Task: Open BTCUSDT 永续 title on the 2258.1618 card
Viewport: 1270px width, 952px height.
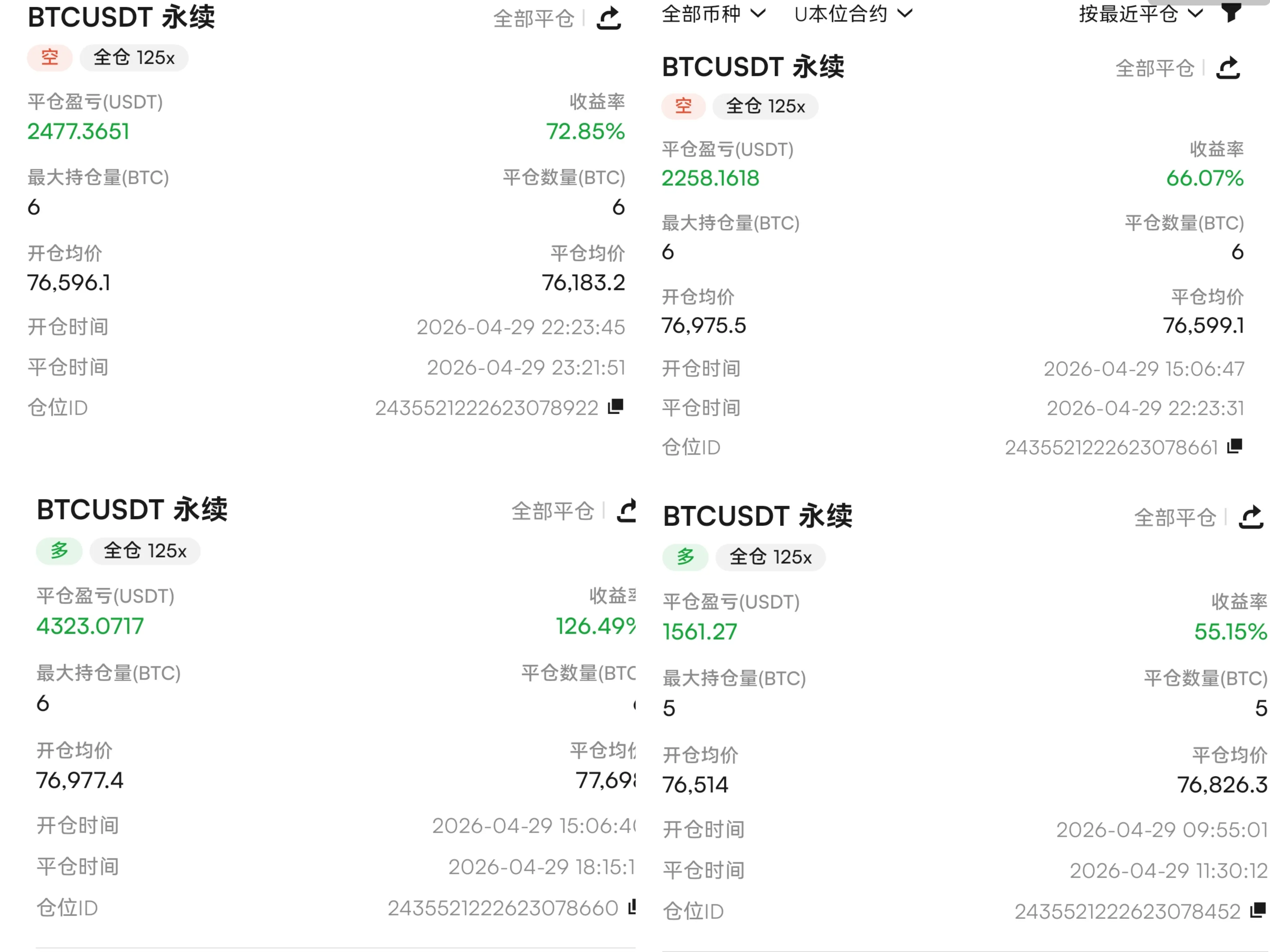Action: point(753,67)
